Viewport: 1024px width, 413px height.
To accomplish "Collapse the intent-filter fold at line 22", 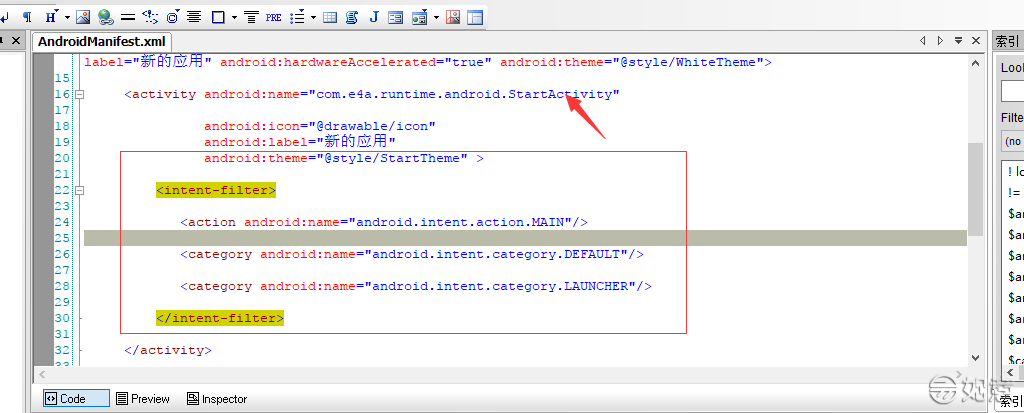I will (x=79, y=190).
